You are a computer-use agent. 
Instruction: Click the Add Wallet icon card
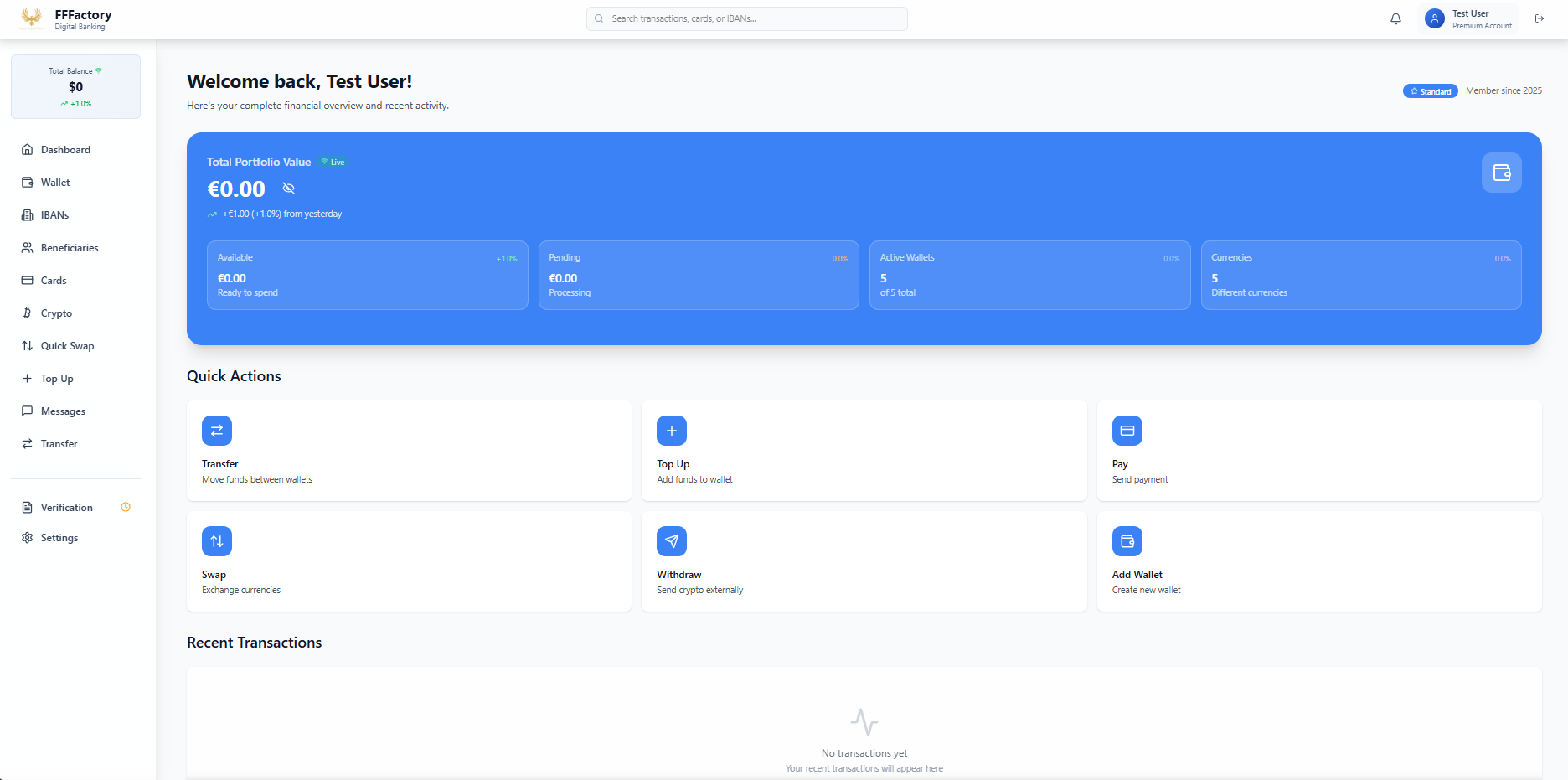tap(1127, 541)
